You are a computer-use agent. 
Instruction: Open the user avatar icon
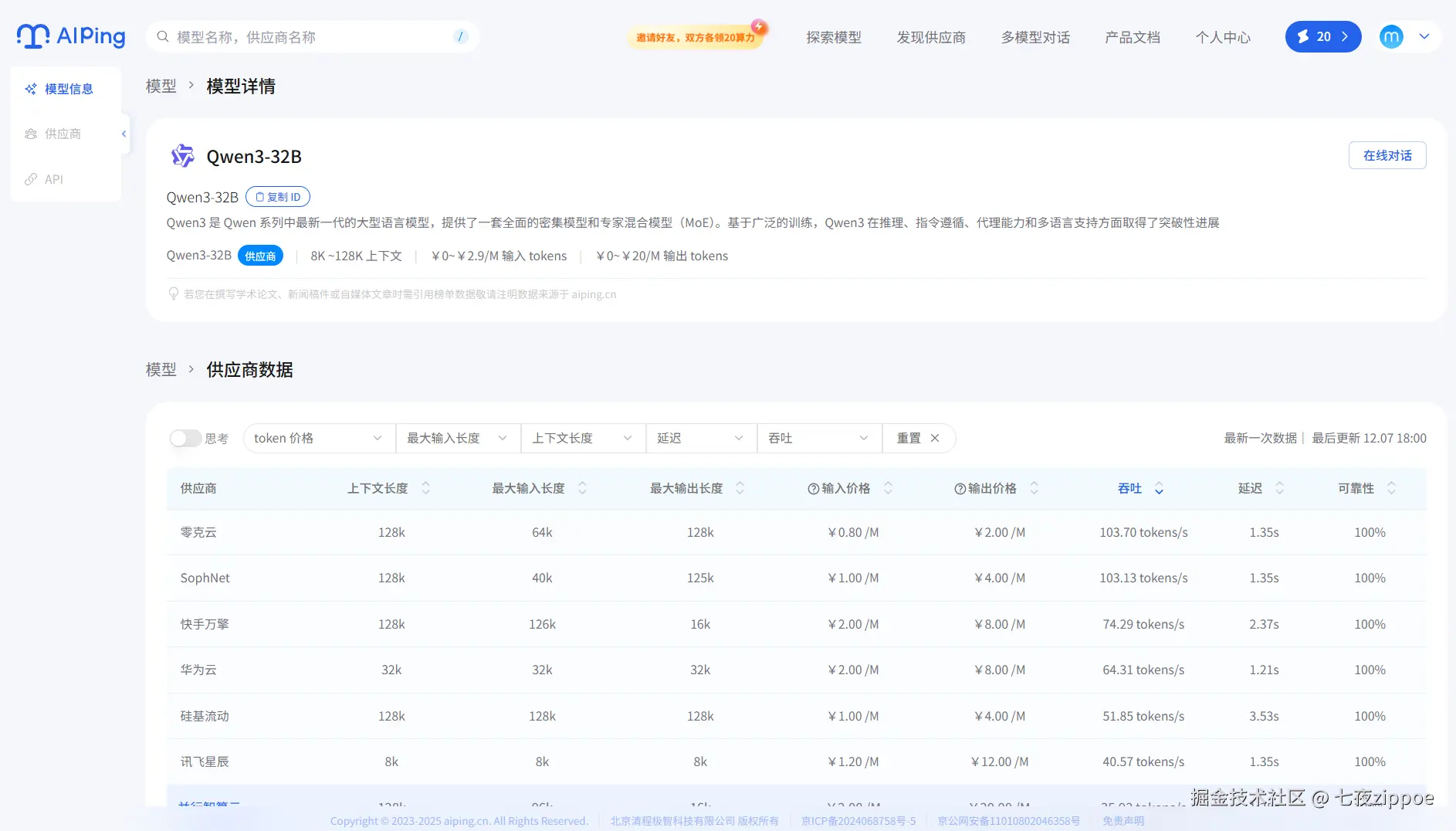pyautogui.click(x=1391, y=36)
